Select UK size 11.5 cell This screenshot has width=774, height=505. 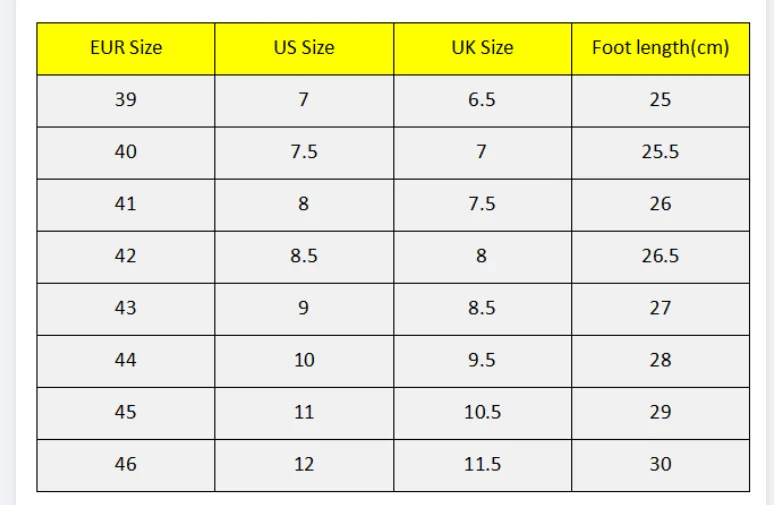click(482, 464)
